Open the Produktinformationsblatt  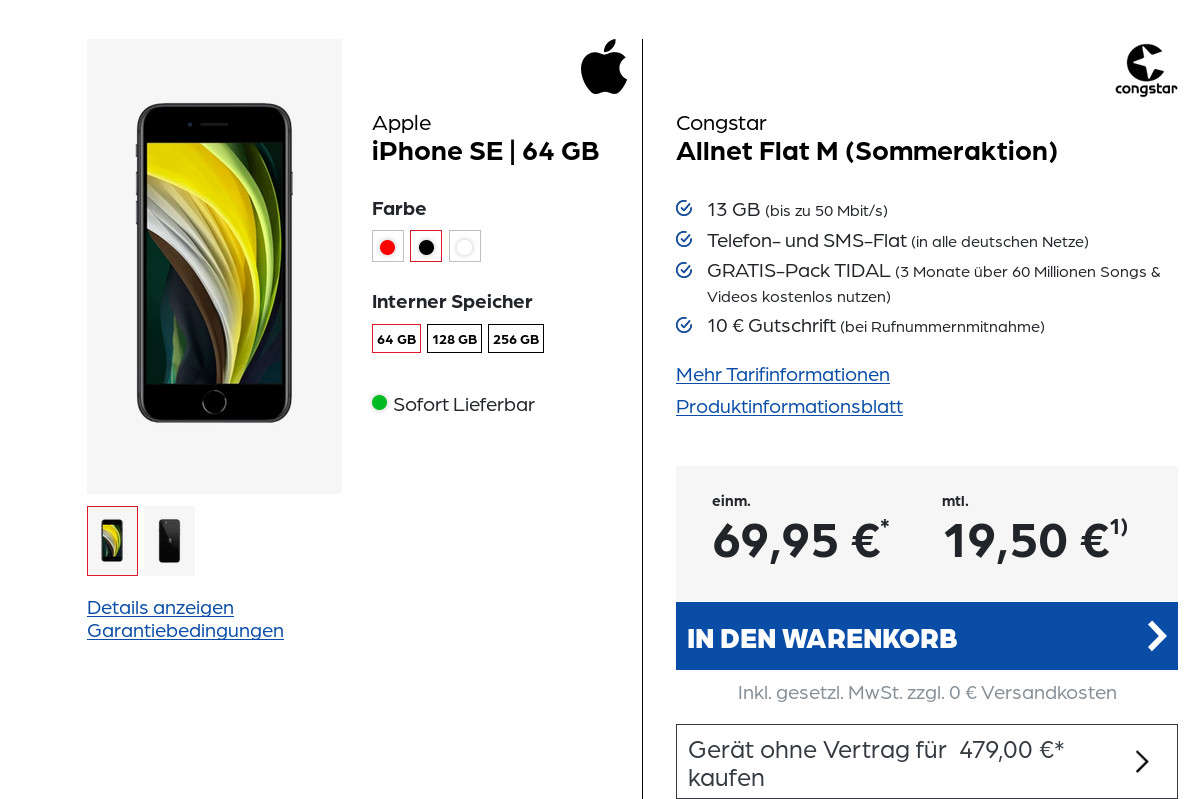789,406
